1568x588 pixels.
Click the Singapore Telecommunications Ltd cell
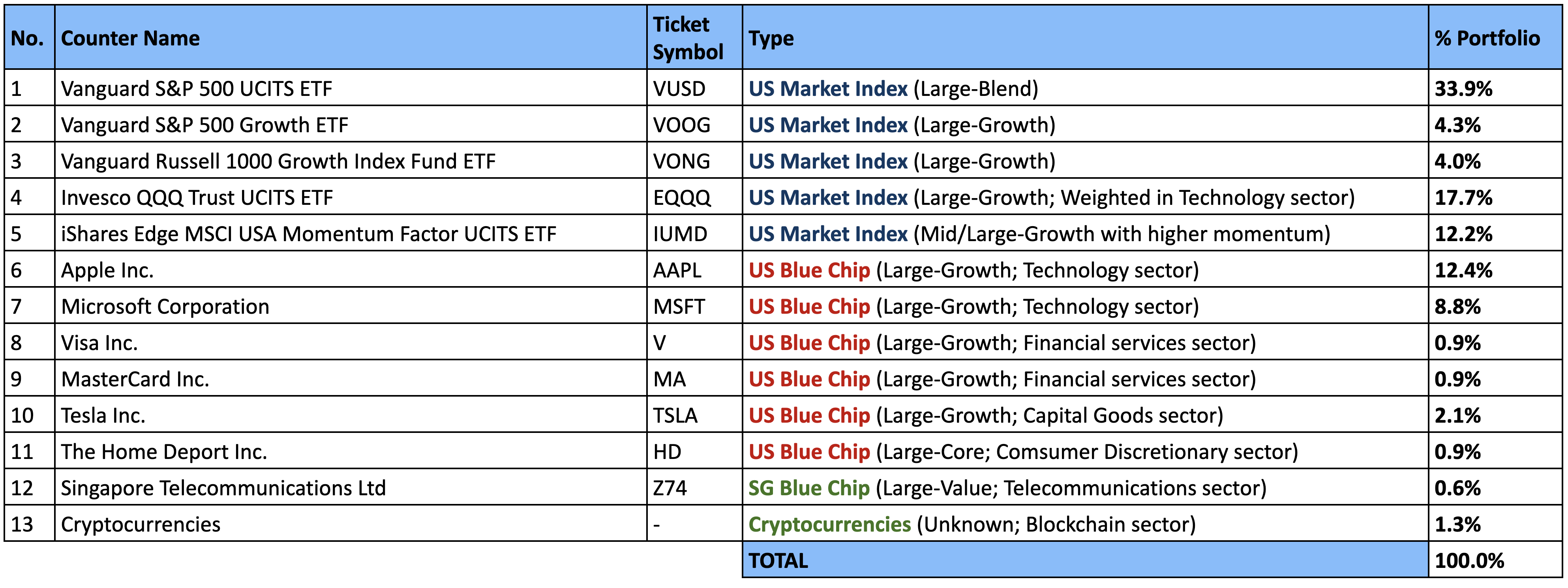click(x=223, y=488)
